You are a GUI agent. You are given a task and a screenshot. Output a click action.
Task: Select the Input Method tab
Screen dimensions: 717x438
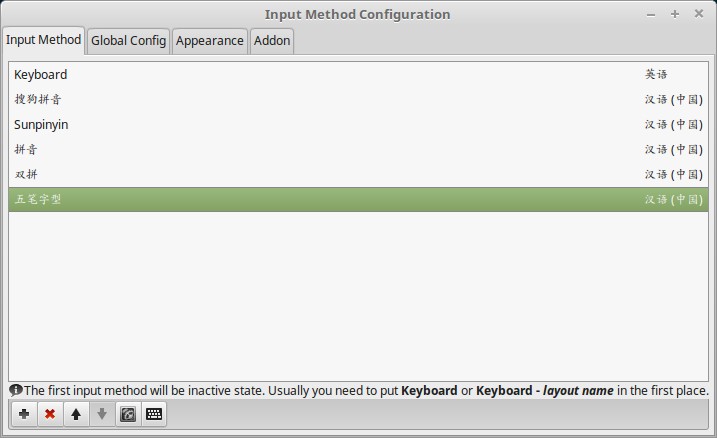click(43, 40)
